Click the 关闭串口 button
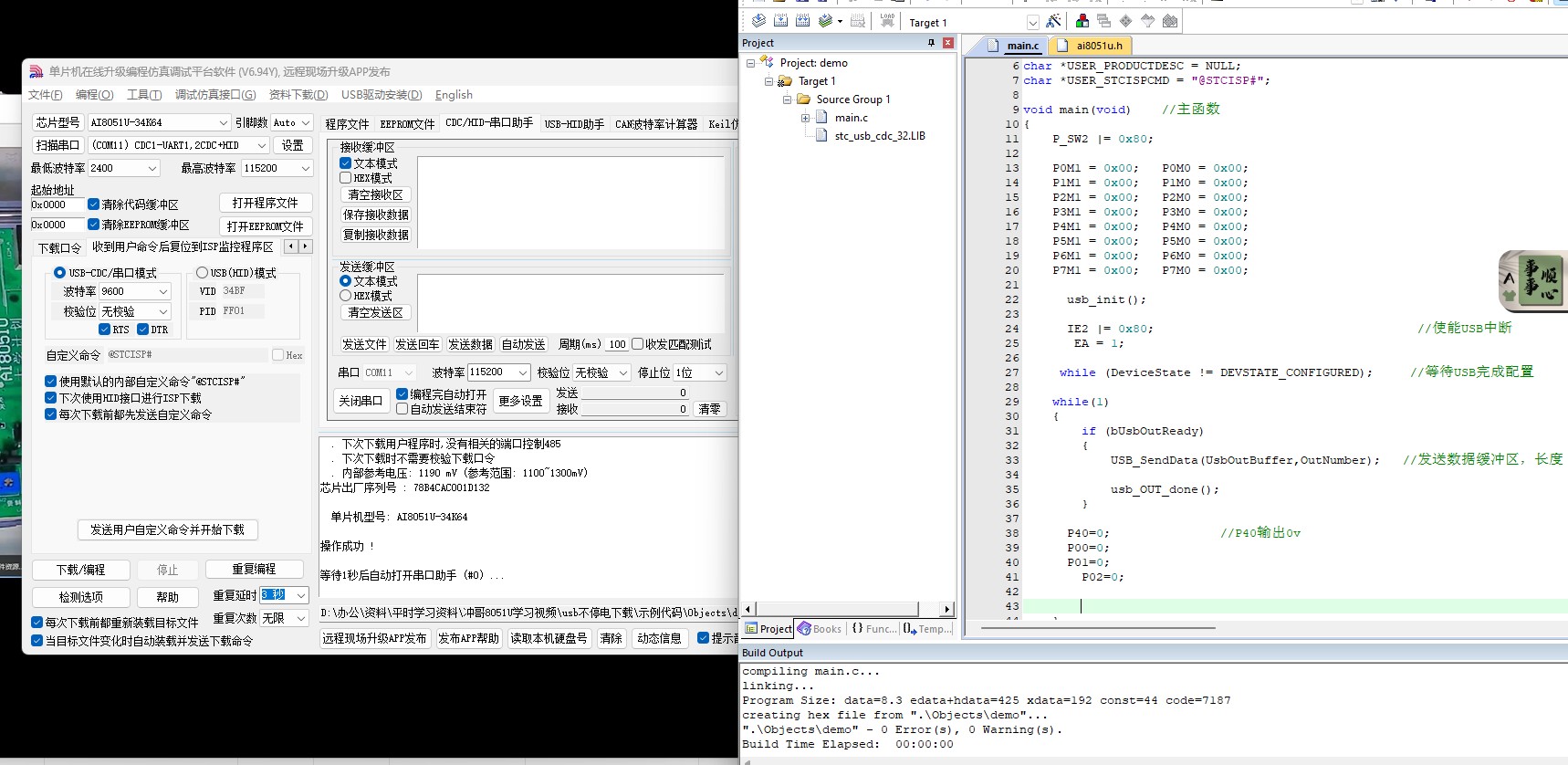 pyautogui.click(x=361, y=401)
